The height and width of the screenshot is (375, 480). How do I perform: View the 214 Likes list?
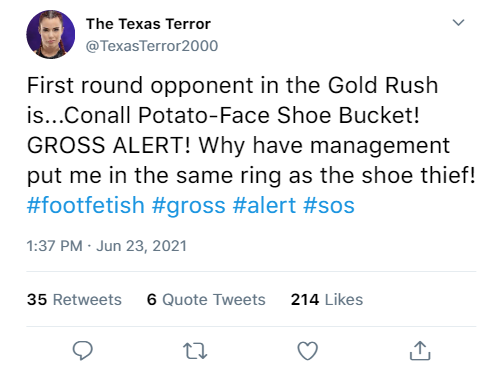pos(327,299)
